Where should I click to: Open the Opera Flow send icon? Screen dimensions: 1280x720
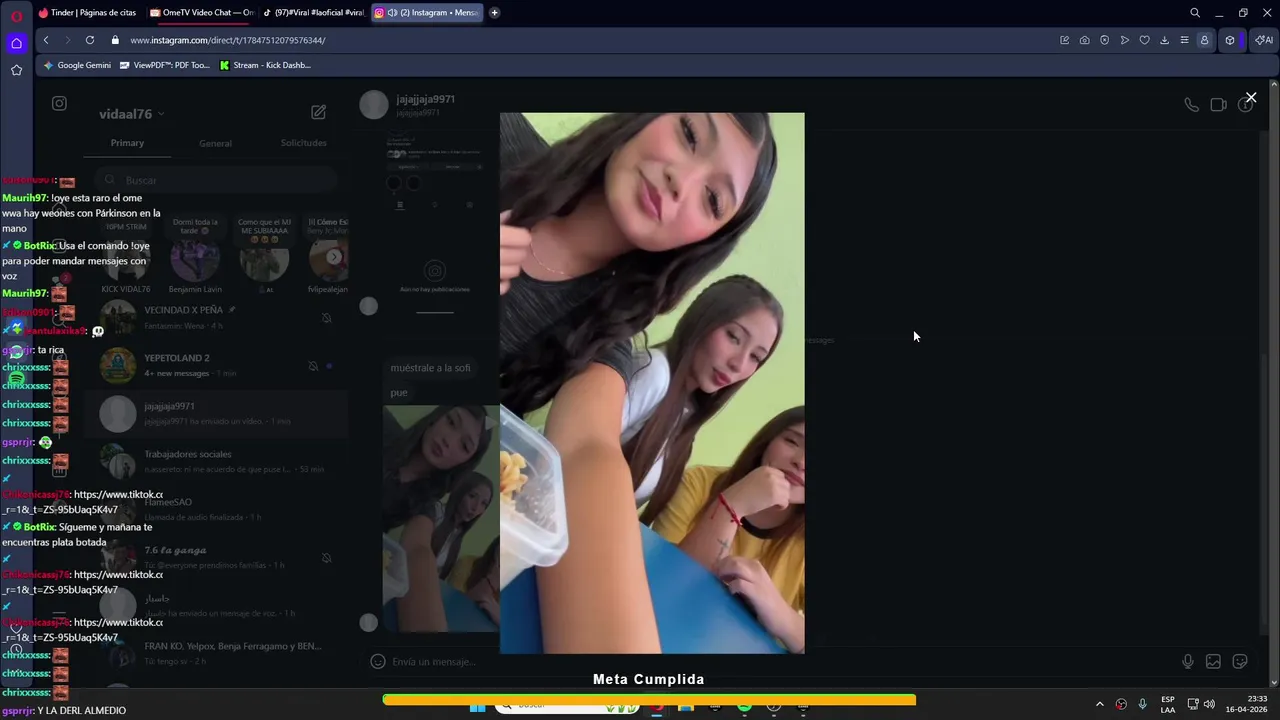coord(1124,40)
